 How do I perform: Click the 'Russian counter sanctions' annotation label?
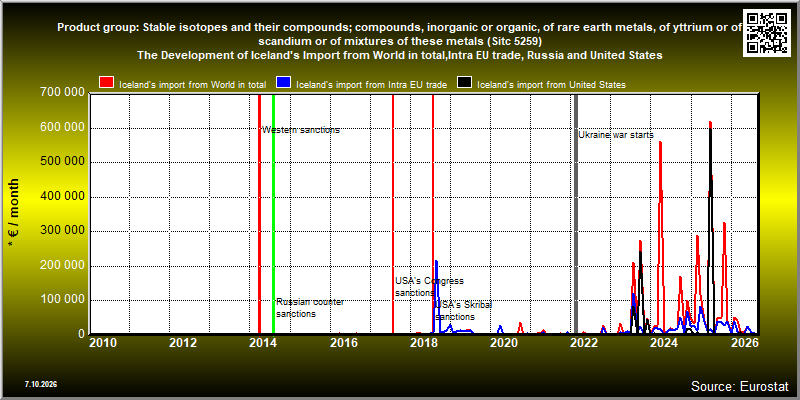pyautogui.click(x=310, y=308)
